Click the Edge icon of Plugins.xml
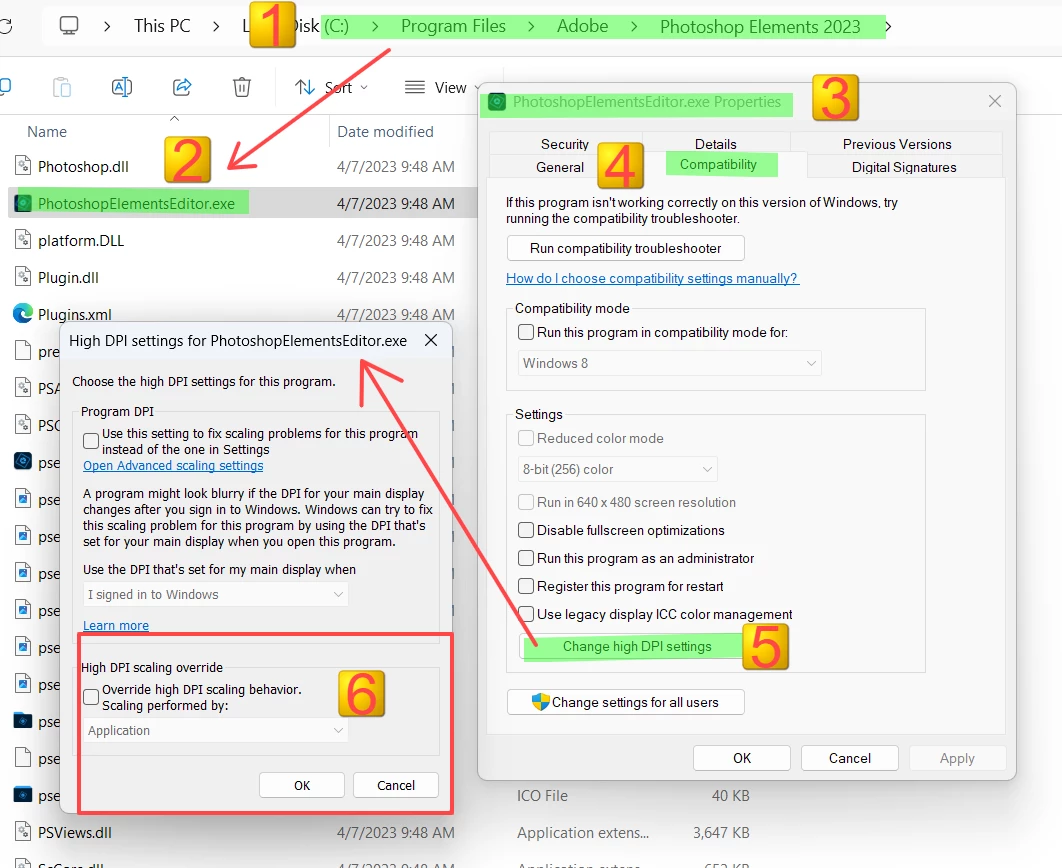The width and height of the screenshot is (1062, 868). 23,313
